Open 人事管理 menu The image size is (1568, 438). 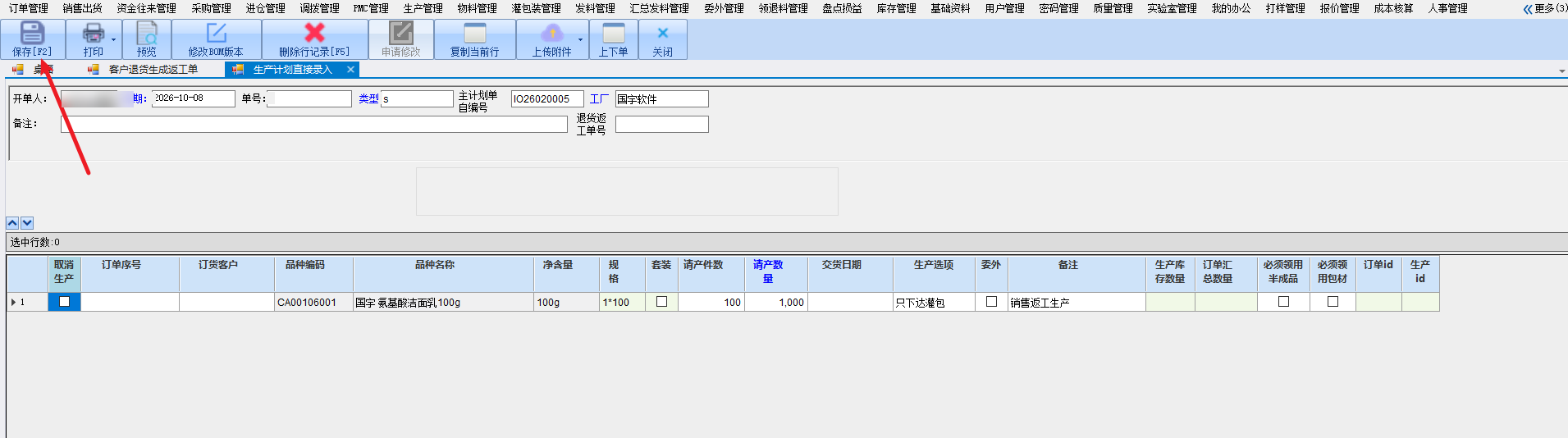tap(1448, 8)
